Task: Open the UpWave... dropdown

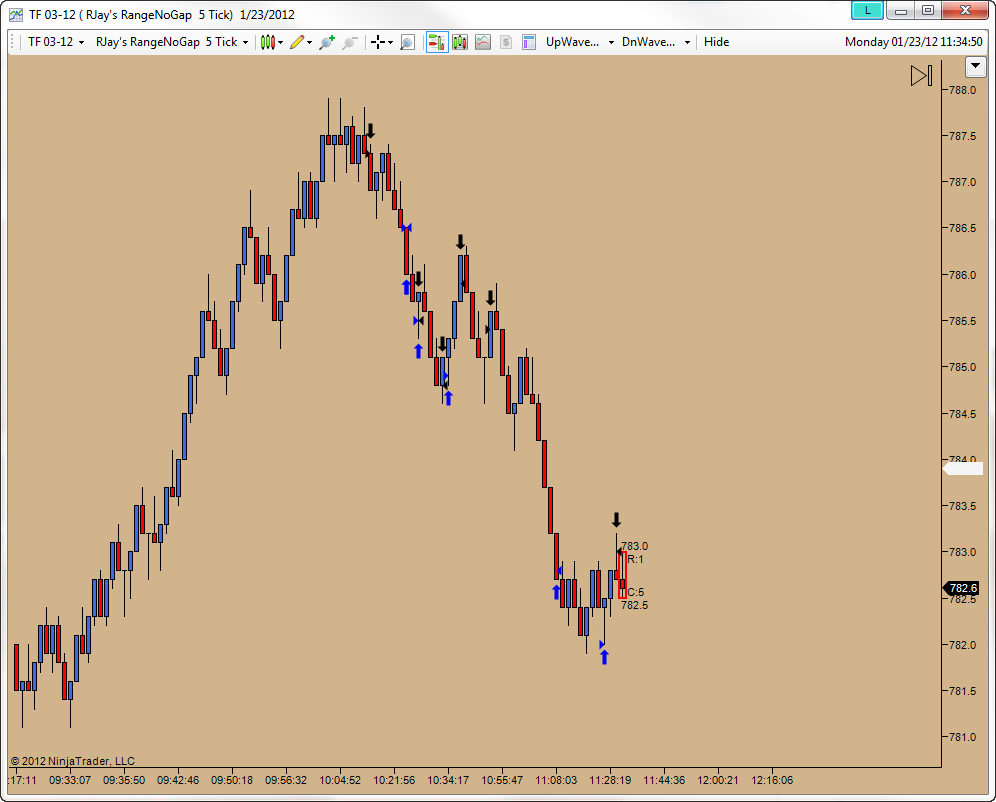Action: (579, 43)
